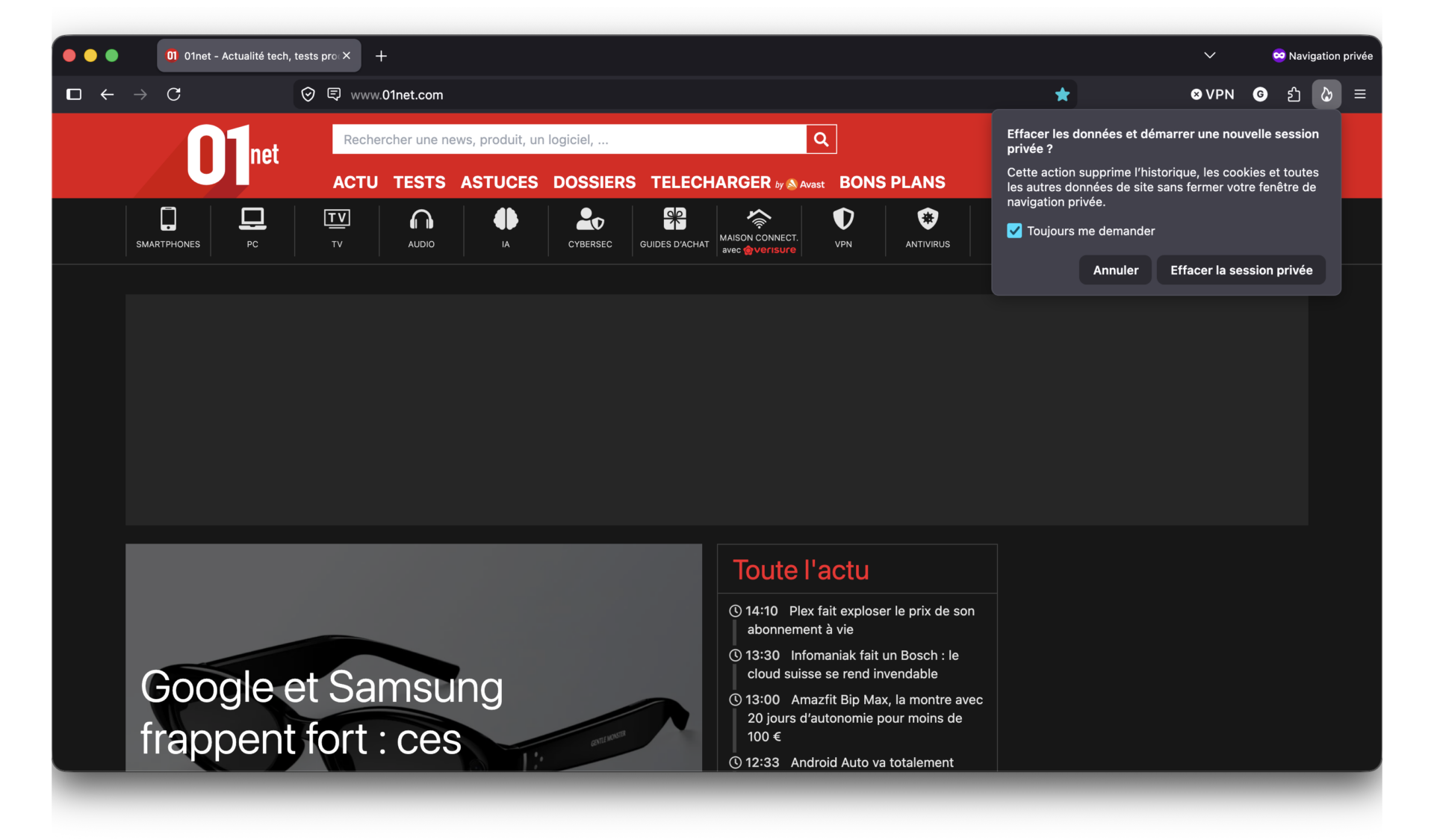Expand the list all tabs chevron
Screen dimensions: 1434x840
(1210, 55)
